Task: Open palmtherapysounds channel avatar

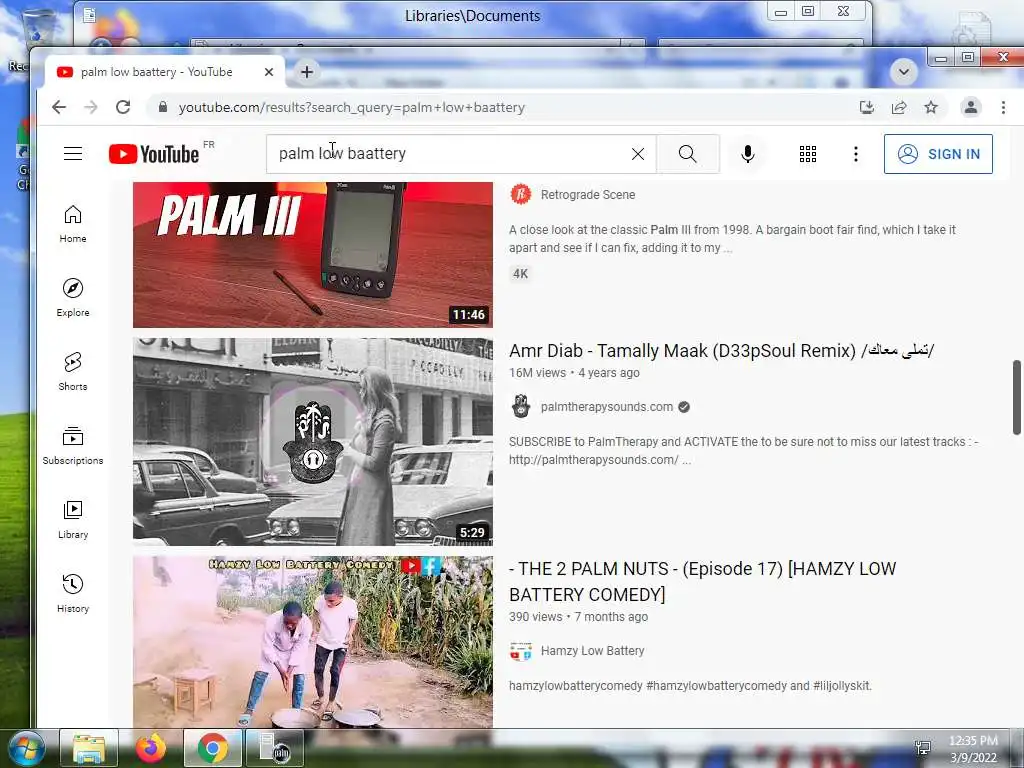Action: [520, 406]
